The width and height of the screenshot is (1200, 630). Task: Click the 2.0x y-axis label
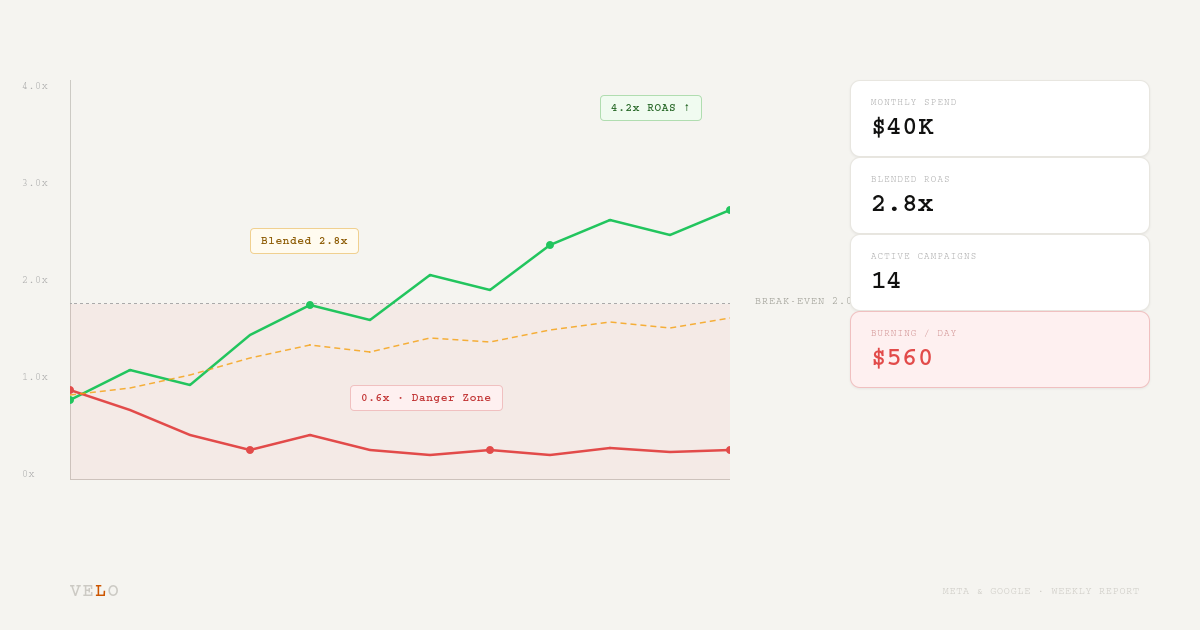tap(35, 280)
